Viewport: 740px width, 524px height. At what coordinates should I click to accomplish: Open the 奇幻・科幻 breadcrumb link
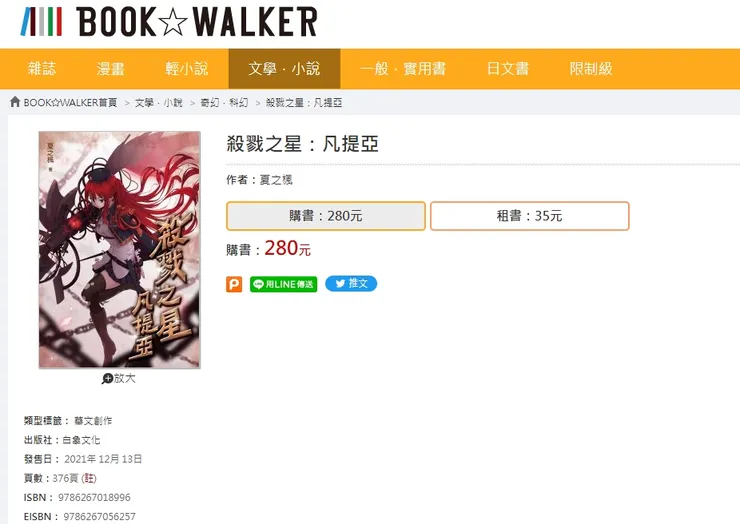tap(224, 102)
